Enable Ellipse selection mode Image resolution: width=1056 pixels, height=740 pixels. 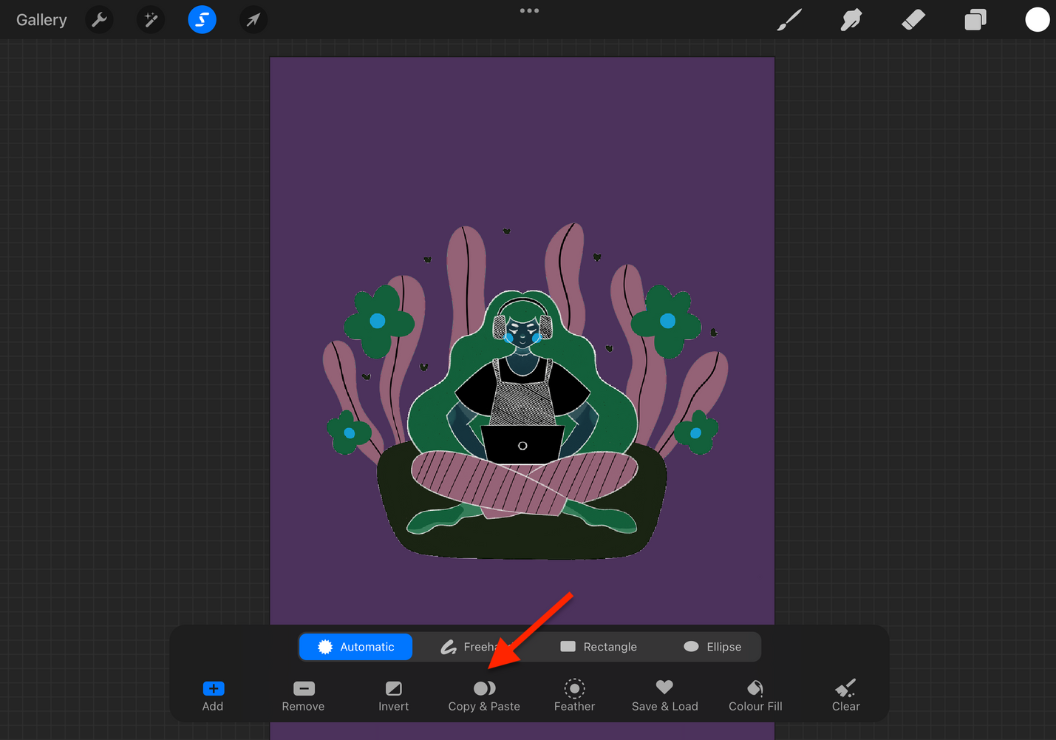[x=712, y=646]
